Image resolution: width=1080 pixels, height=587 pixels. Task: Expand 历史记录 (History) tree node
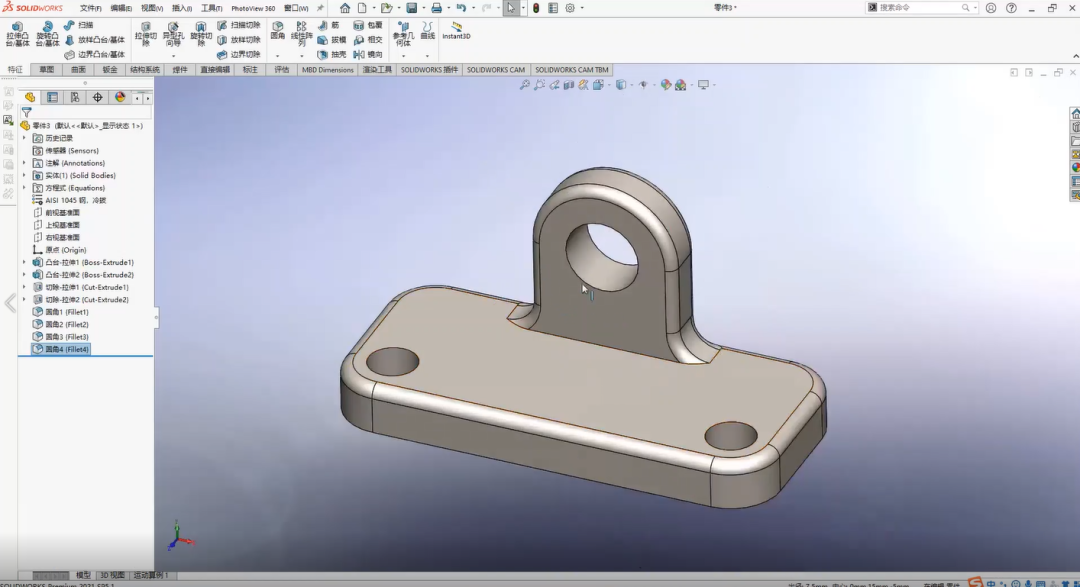[x=24, y=138]
